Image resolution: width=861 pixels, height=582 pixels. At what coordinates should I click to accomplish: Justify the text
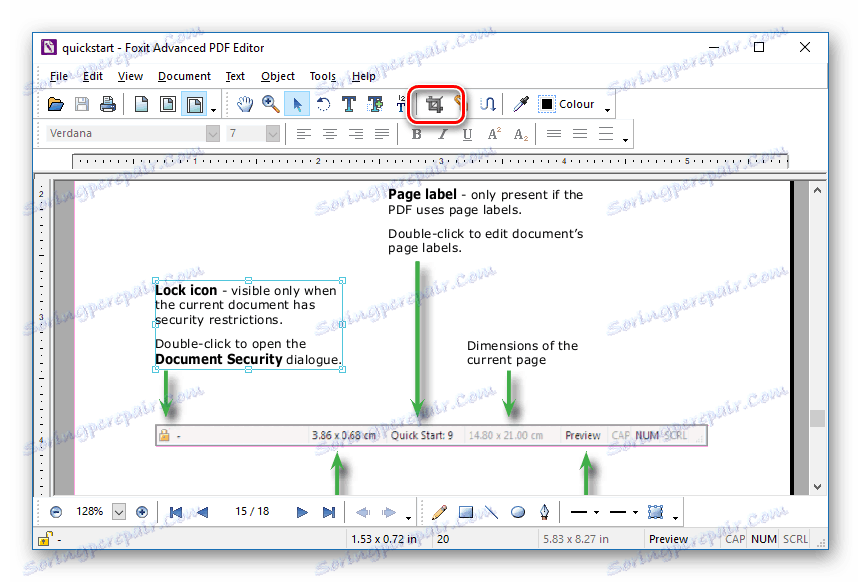(x=382, y=133)
